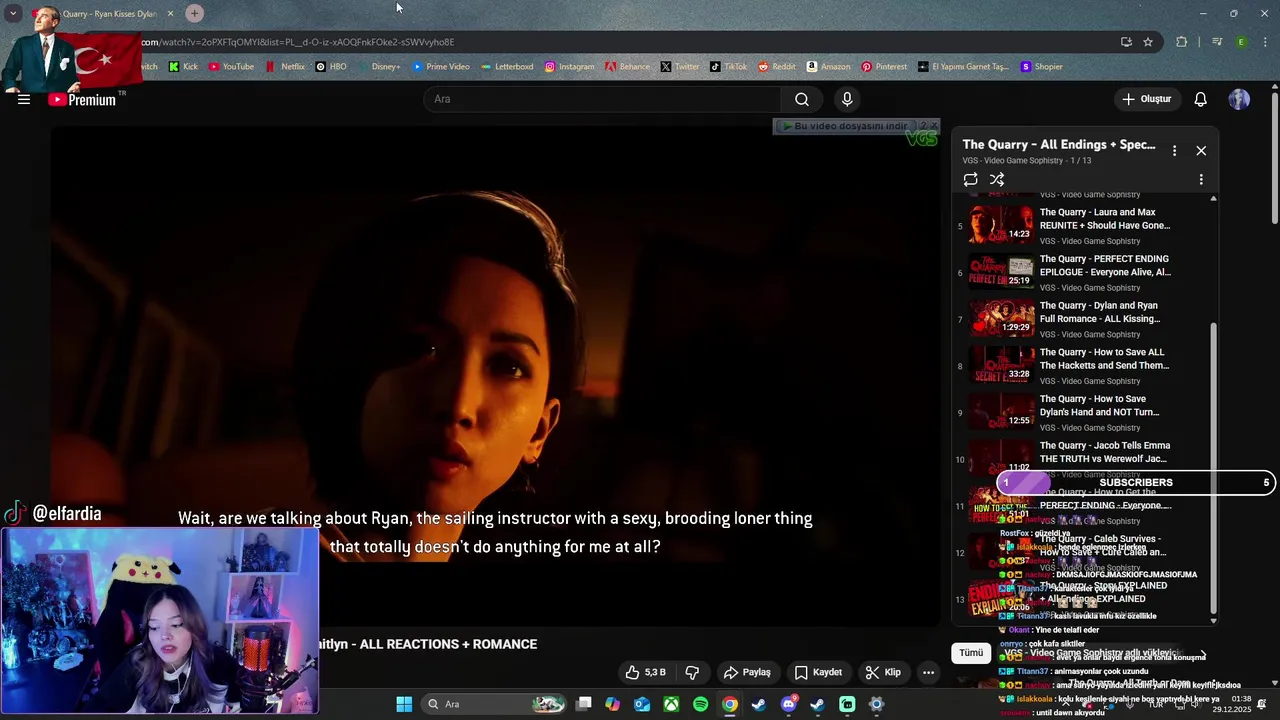Open the Netflix bookmark

point(285,67)
